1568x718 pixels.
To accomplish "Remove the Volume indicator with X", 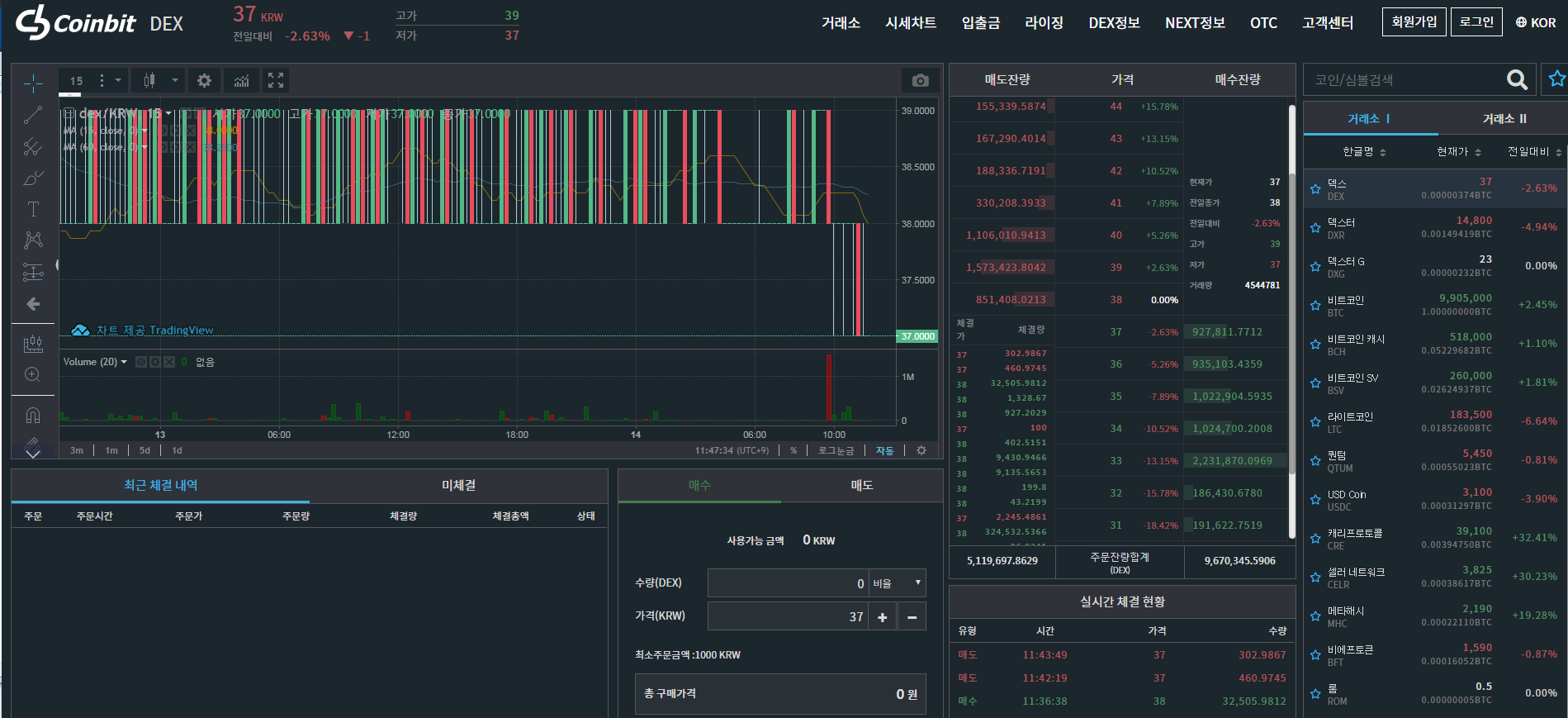I will tap(169, 362).
